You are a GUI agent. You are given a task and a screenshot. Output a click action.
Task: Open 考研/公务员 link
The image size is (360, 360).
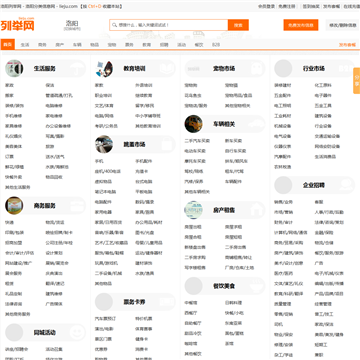(x=106, y=126)
